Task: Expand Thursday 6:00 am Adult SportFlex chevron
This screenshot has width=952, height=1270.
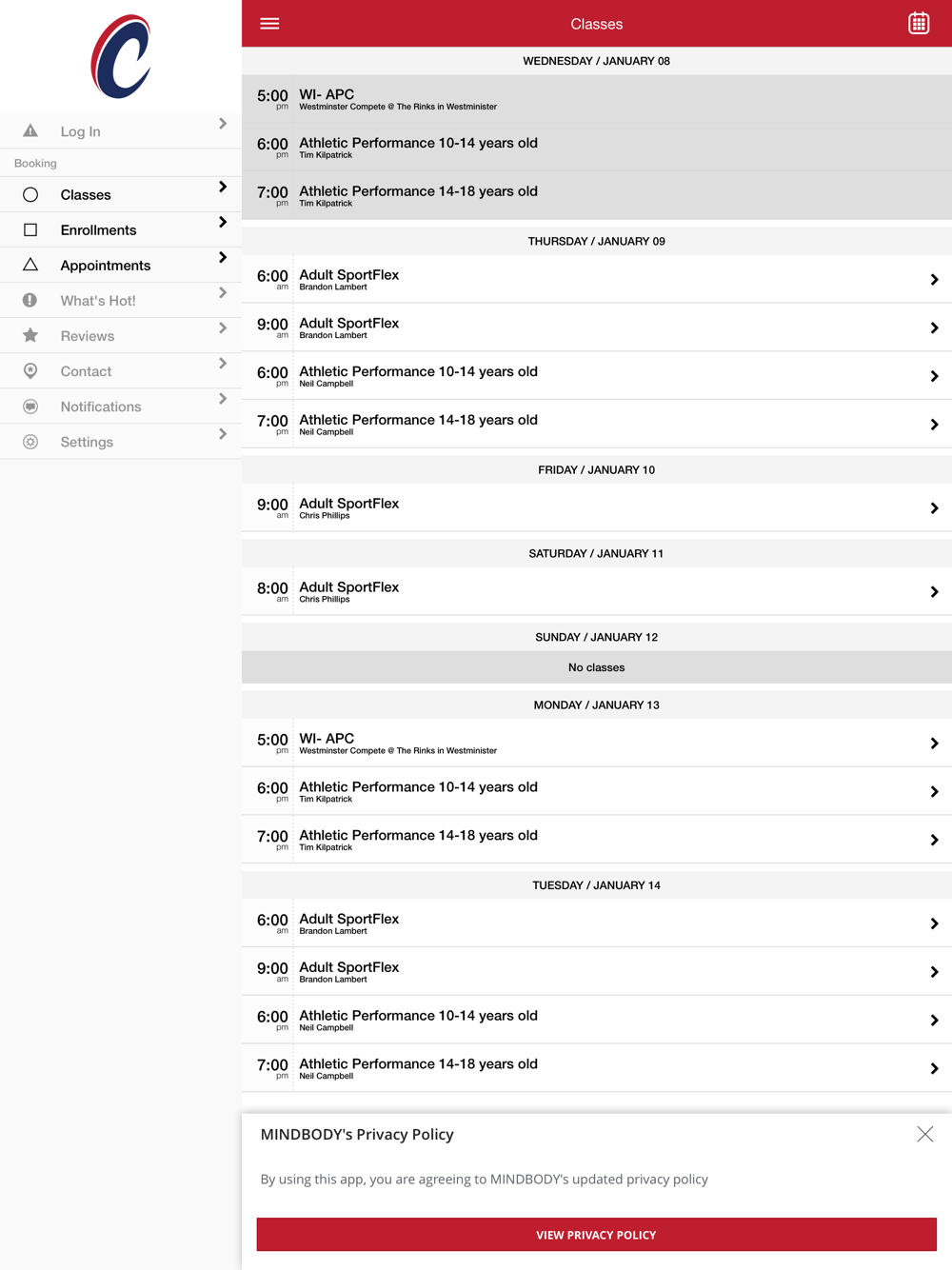Action: click(934, 280)
